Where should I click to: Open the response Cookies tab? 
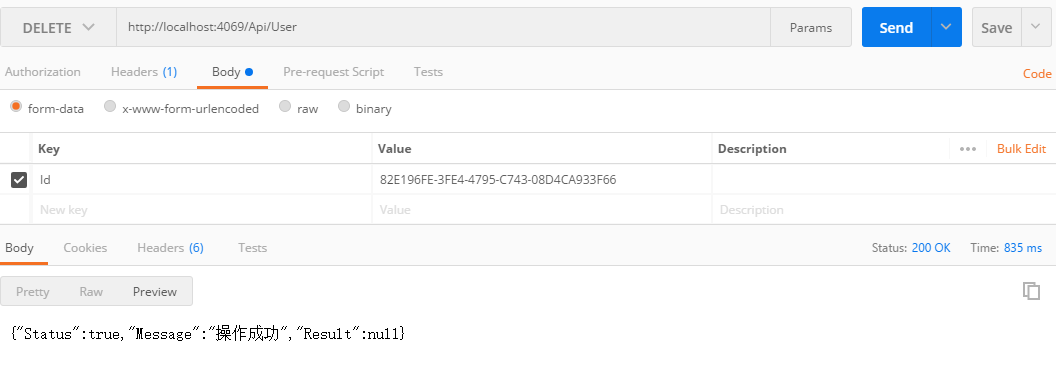point(85,248)
